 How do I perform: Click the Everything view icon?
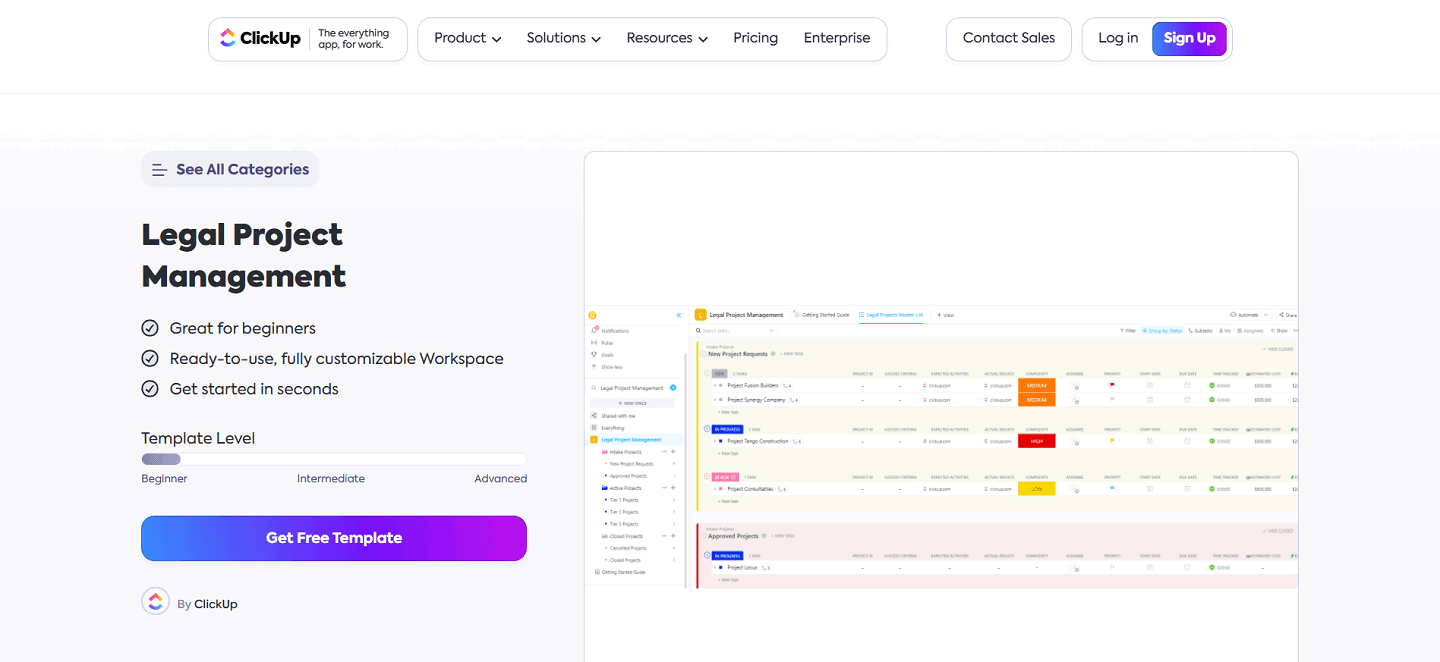[x=593, y=427]
